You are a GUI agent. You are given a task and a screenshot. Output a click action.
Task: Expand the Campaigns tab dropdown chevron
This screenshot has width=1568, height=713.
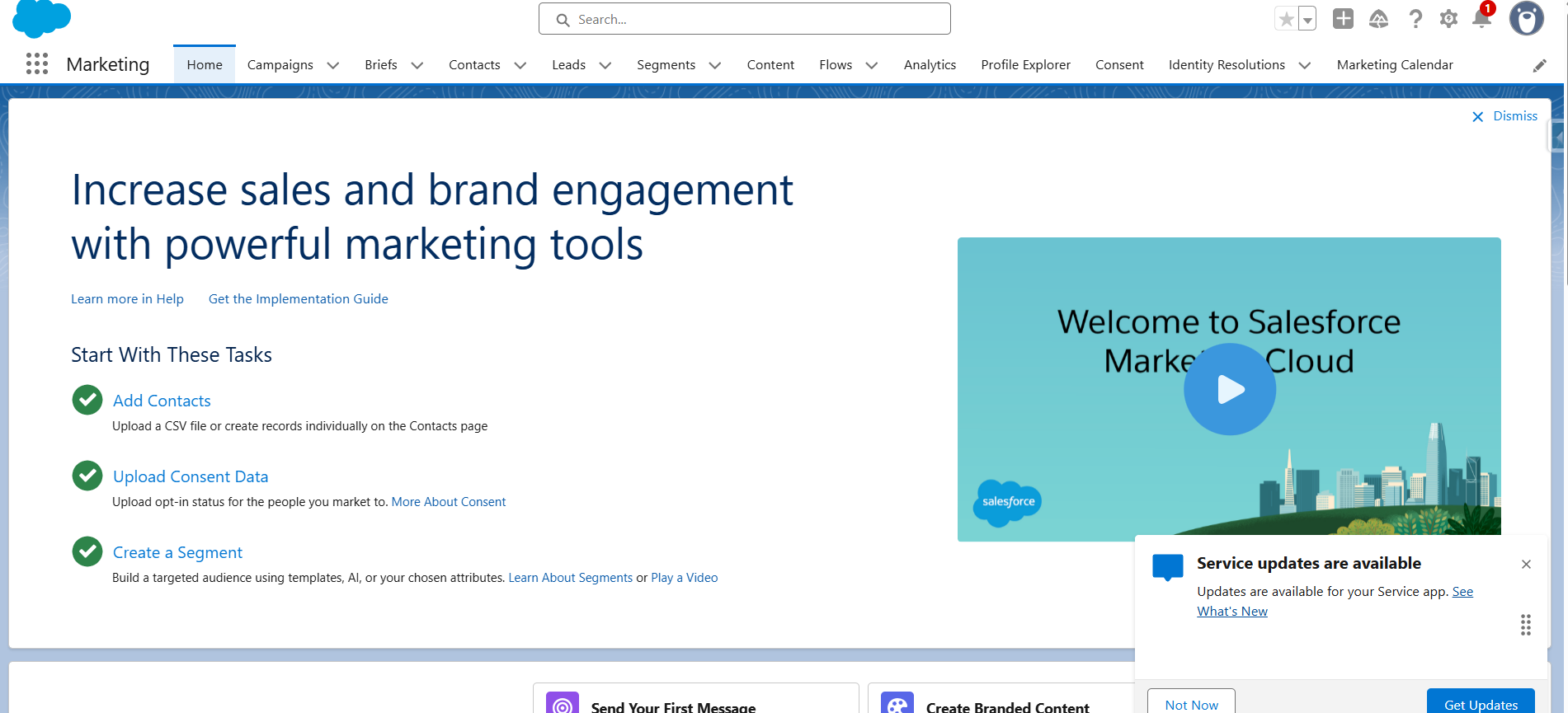pyautogui.click(x=333, y=65)
